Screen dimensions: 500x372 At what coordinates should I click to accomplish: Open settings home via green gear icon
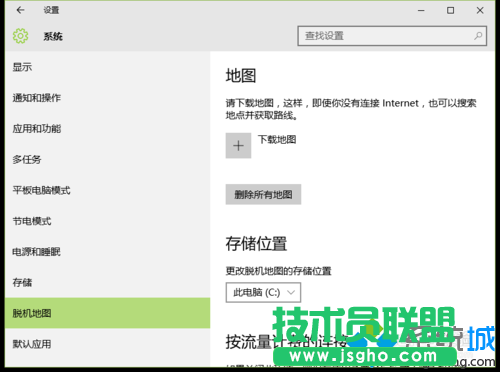coord(20,36)
